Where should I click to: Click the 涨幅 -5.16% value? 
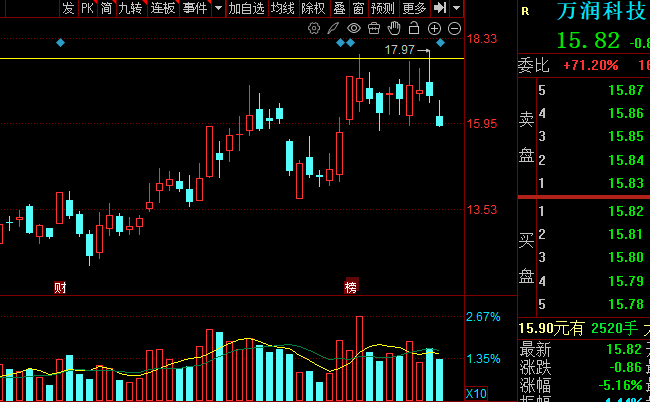point(621,385)
